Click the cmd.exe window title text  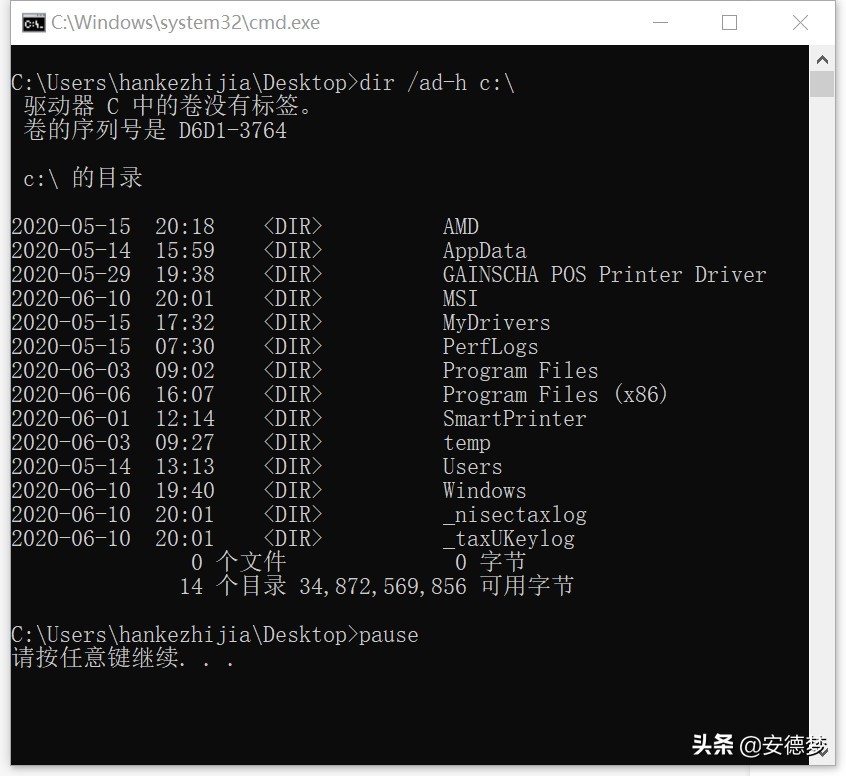click(x=186, y=22)
